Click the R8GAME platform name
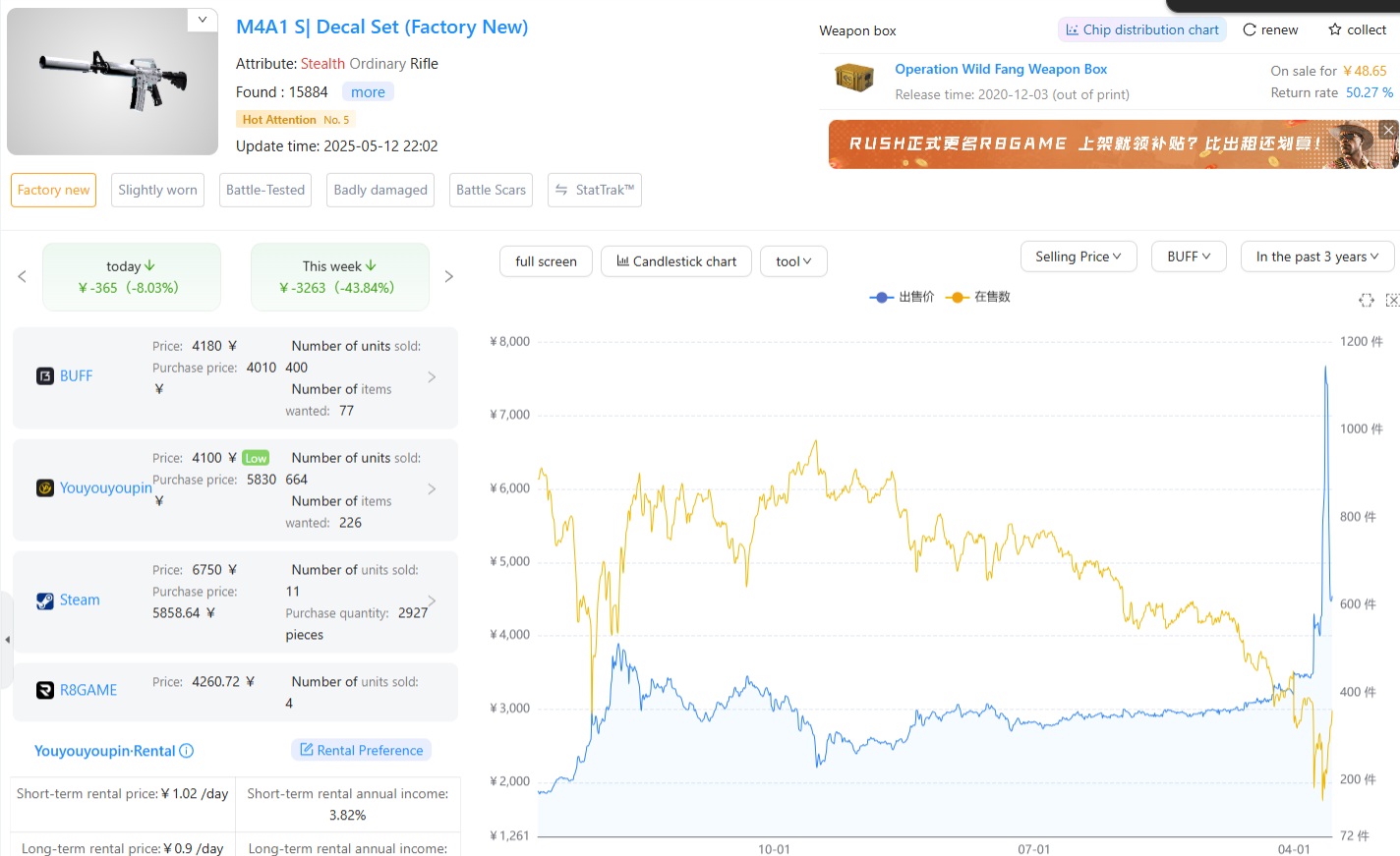This screenshot has width=1400, height=856. coord(88,691)
